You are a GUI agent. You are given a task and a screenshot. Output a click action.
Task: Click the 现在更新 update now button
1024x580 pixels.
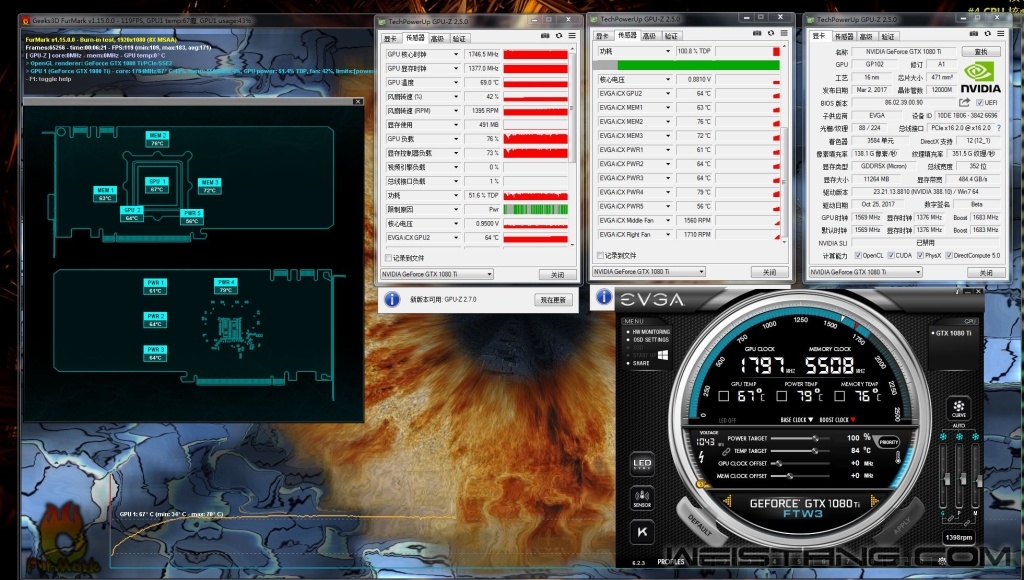tap(552, 299)
